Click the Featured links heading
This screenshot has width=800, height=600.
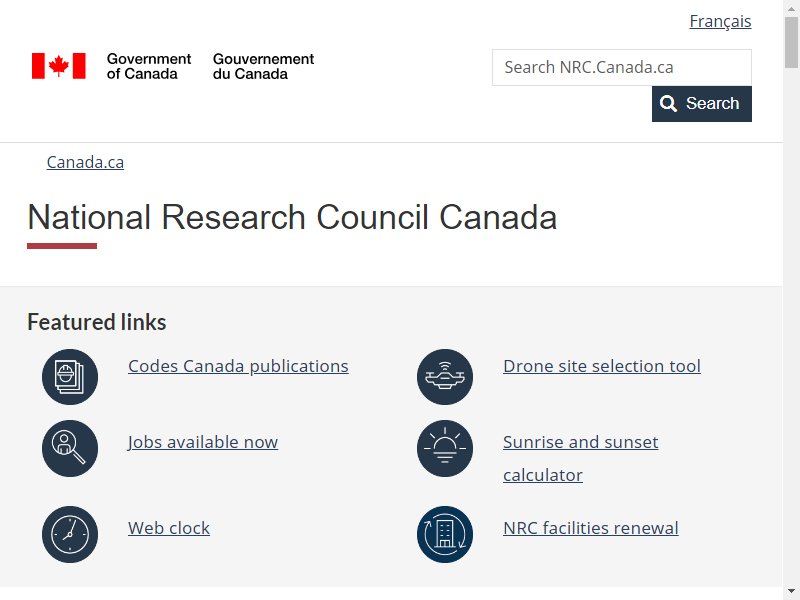coord(97,322)
